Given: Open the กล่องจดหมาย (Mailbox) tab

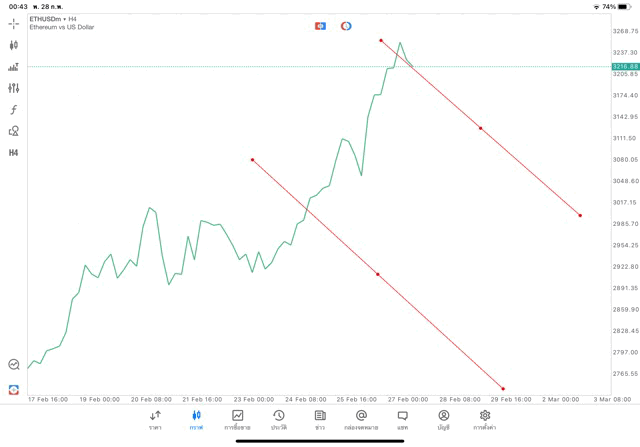Looking at the screenshot, I should coord(361,419).
